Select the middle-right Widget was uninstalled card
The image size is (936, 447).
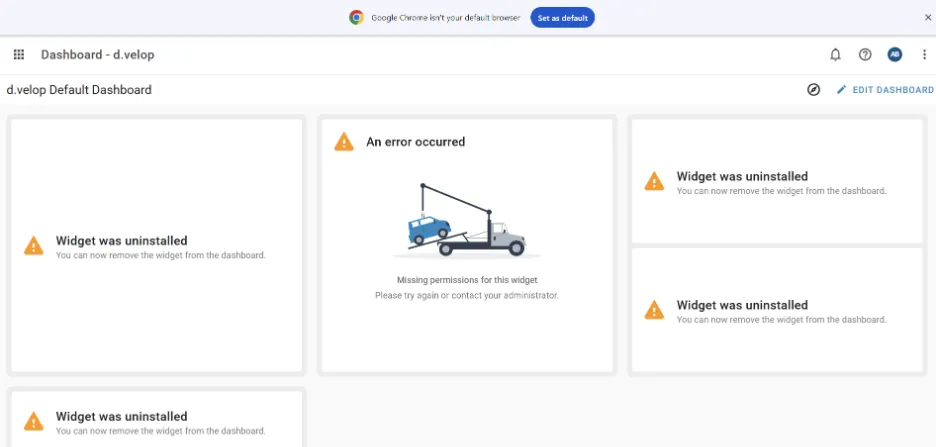[x=777, y=310]
